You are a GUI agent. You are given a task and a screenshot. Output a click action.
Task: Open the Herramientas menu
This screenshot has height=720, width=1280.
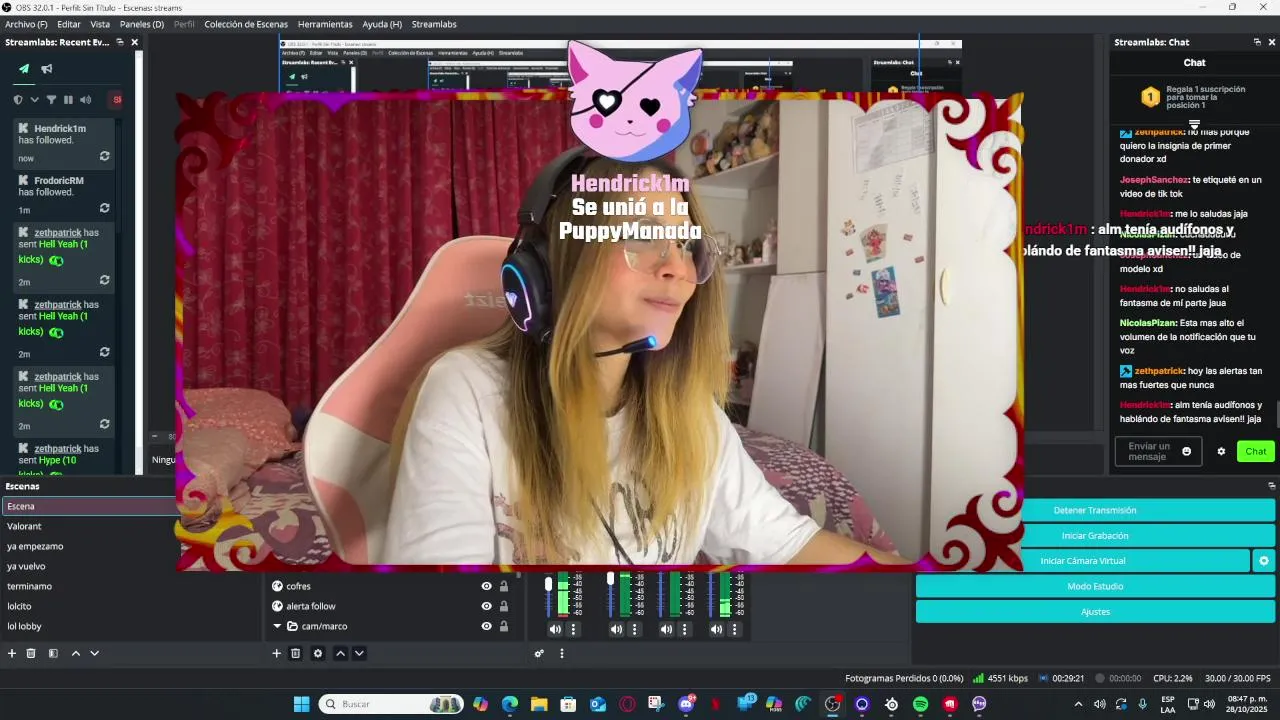(325, 24)
